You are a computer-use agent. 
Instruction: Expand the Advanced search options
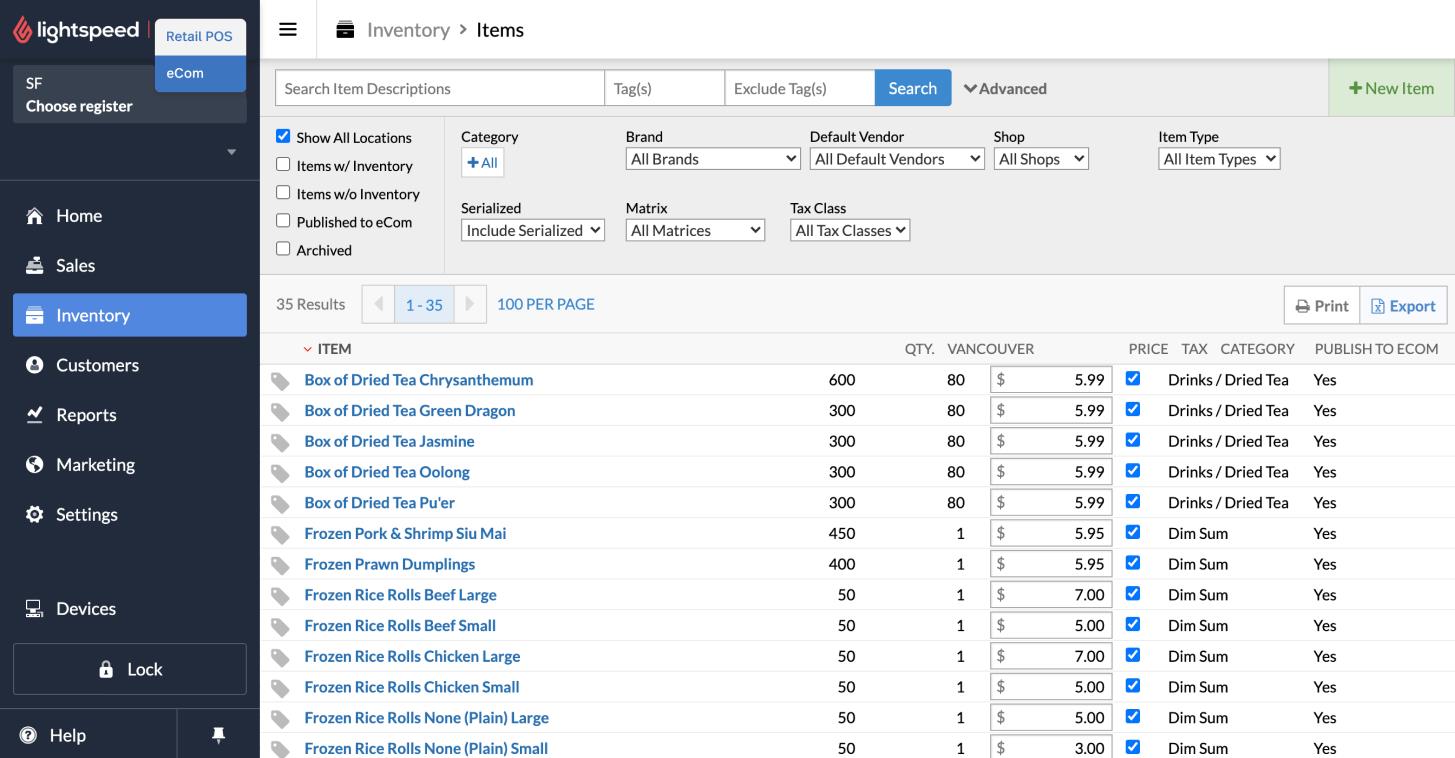1005,89
